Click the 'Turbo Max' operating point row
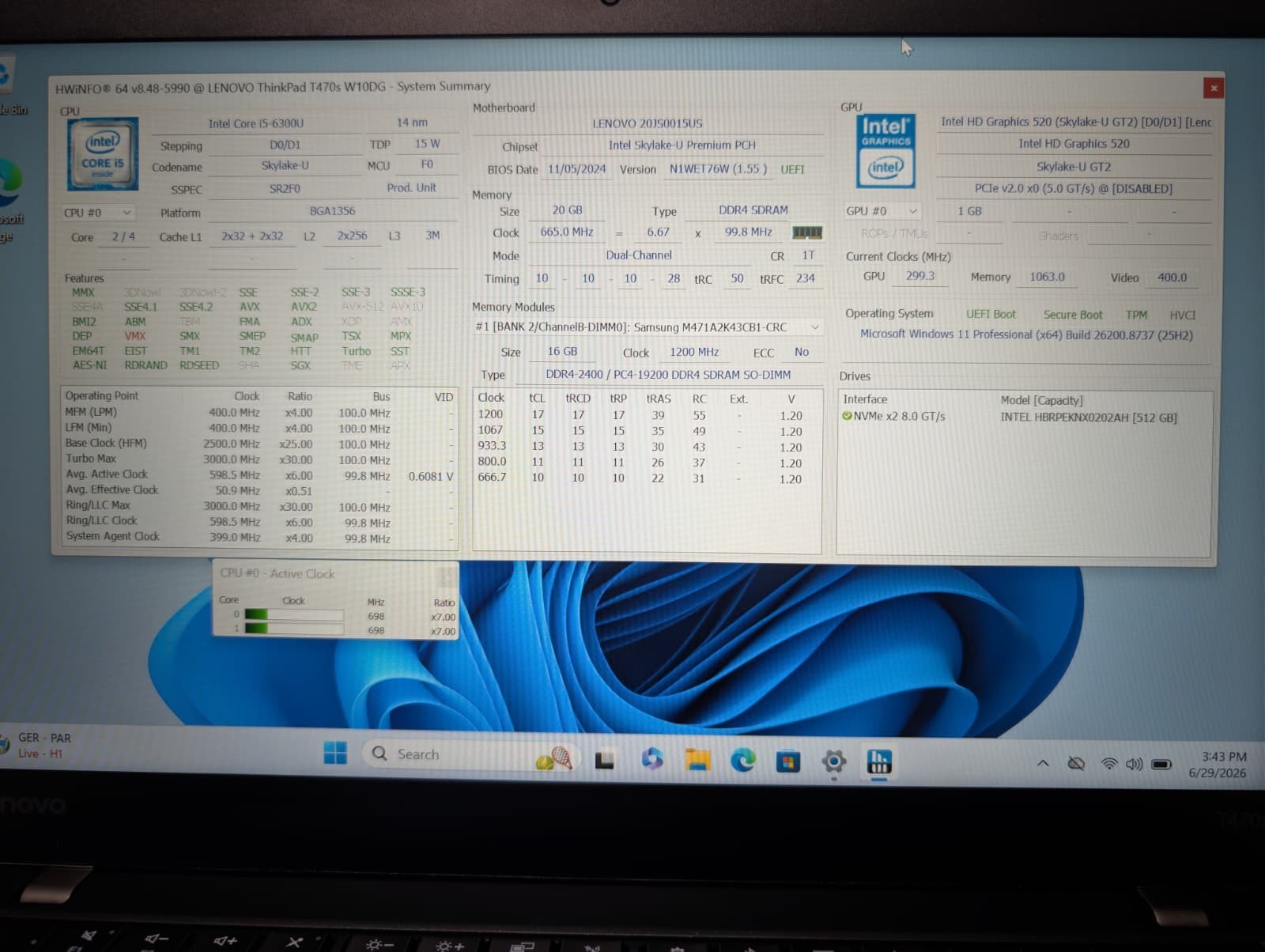This screenshot has height=952, width=1265. (x=259, y=459)
